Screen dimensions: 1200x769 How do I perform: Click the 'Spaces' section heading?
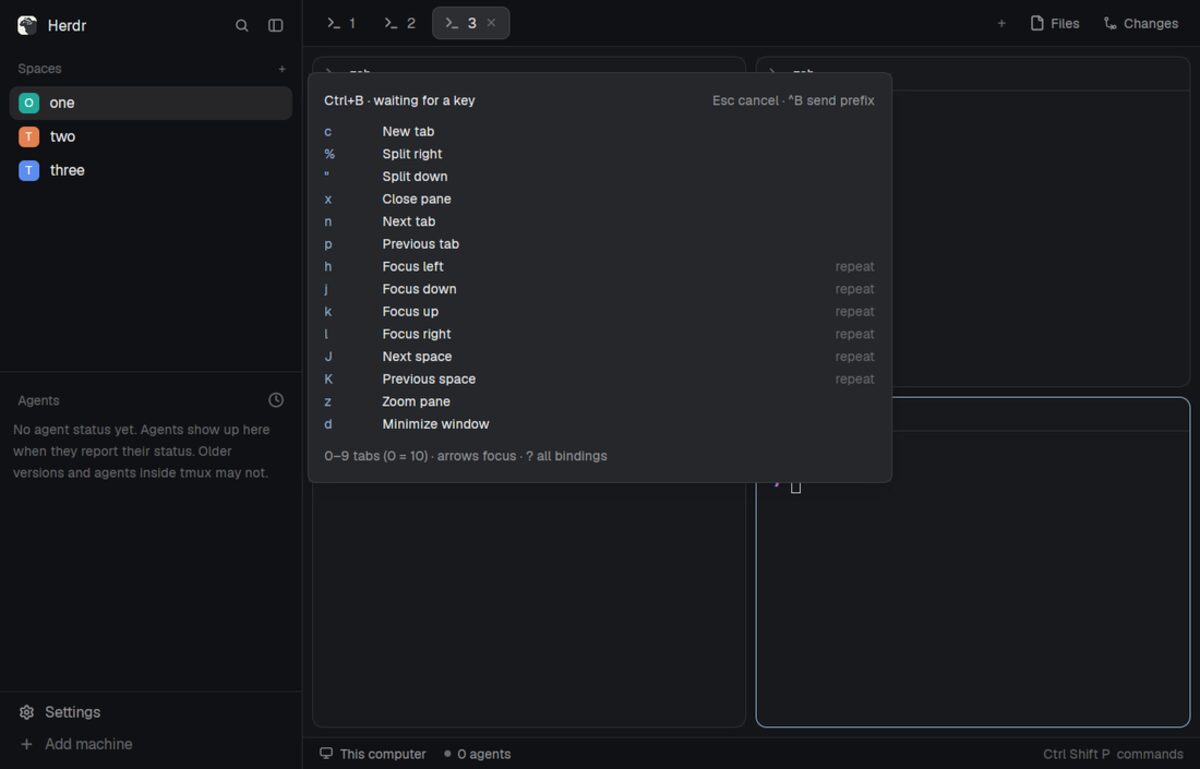point(40,69)
